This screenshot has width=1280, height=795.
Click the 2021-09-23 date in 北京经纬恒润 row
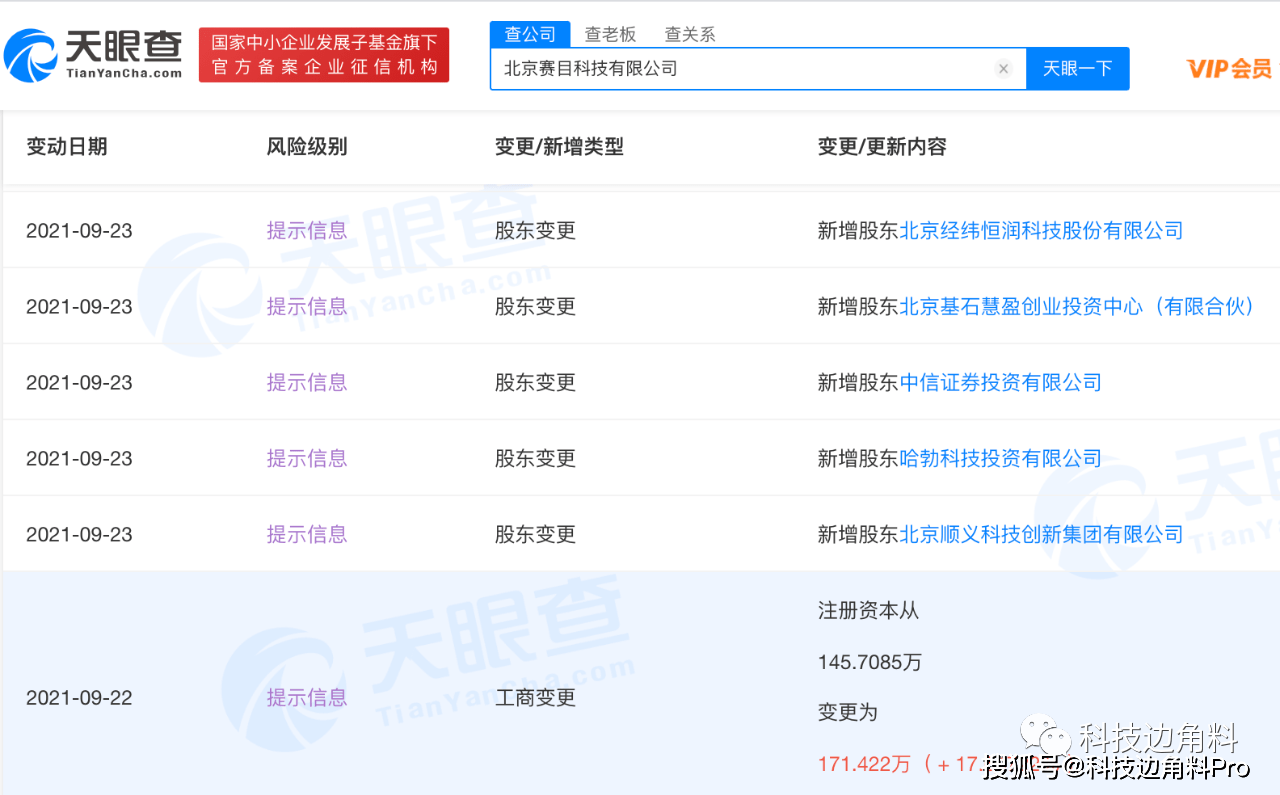coord(79,231)
